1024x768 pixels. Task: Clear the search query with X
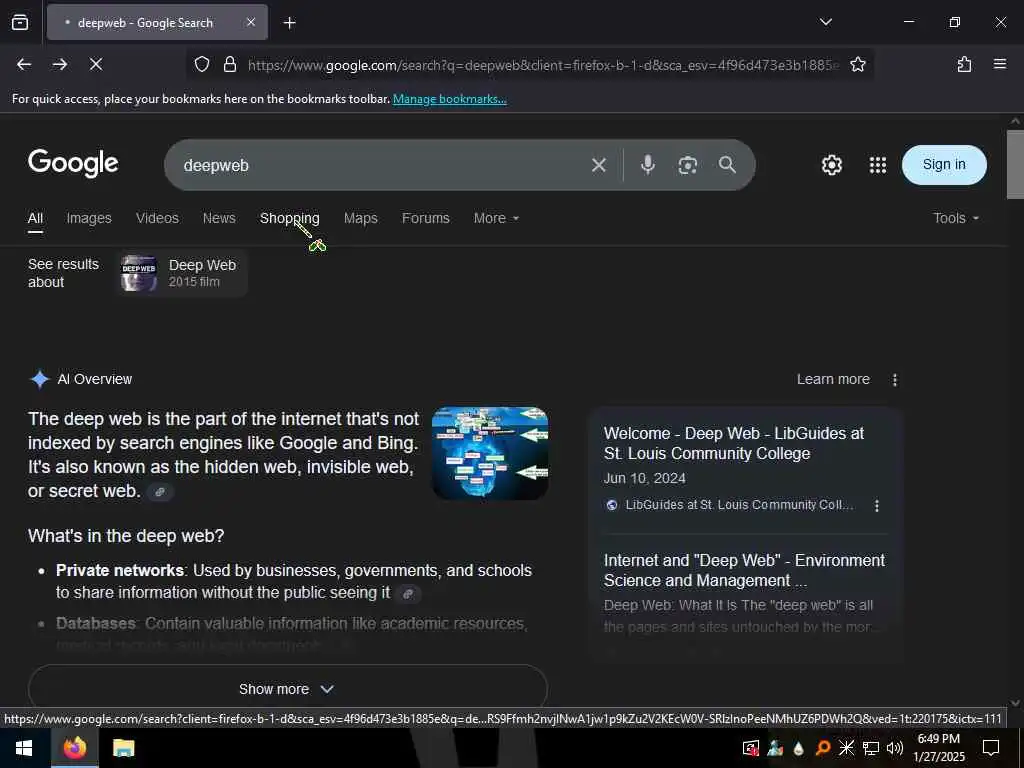(598, 165)
